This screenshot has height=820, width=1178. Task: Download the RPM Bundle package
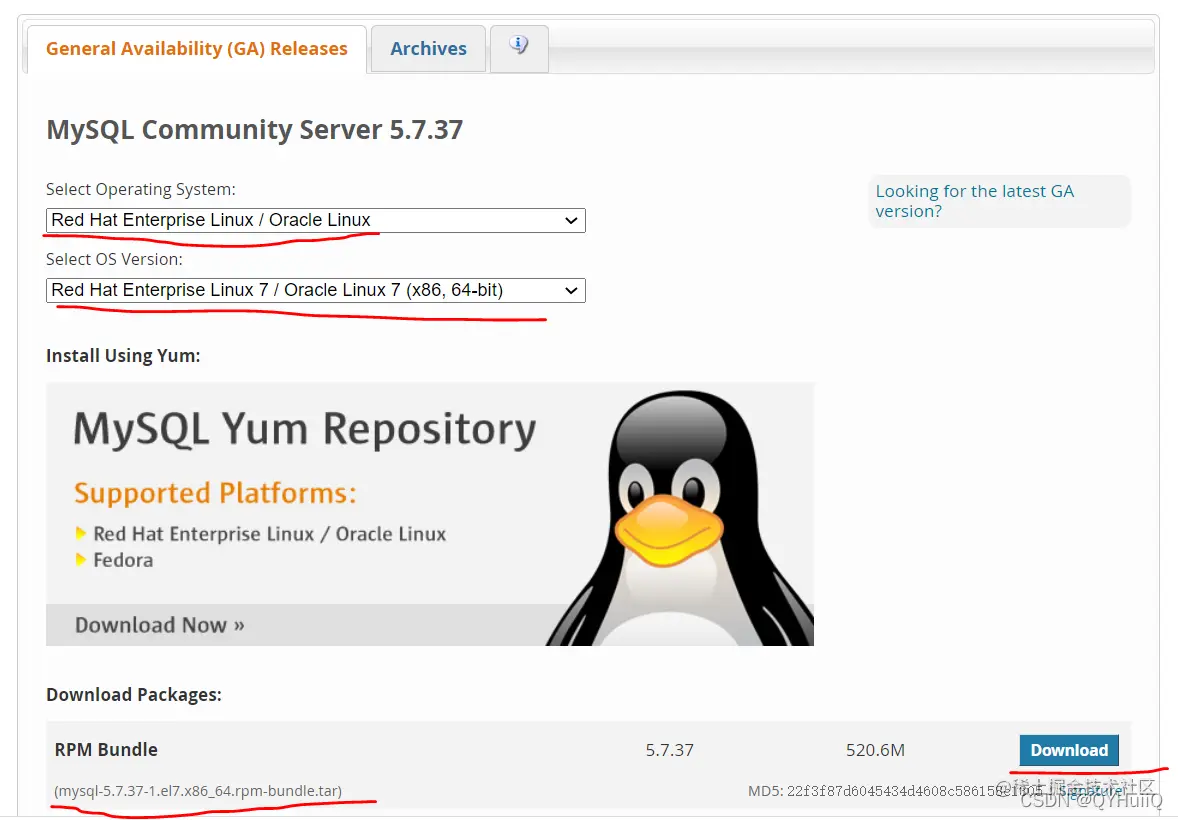1068,750
